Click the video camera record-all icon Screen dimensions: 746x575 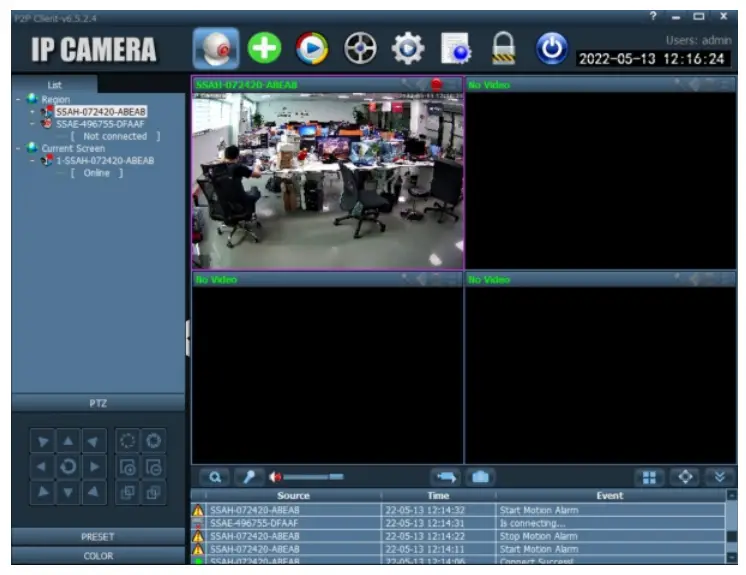446,477
